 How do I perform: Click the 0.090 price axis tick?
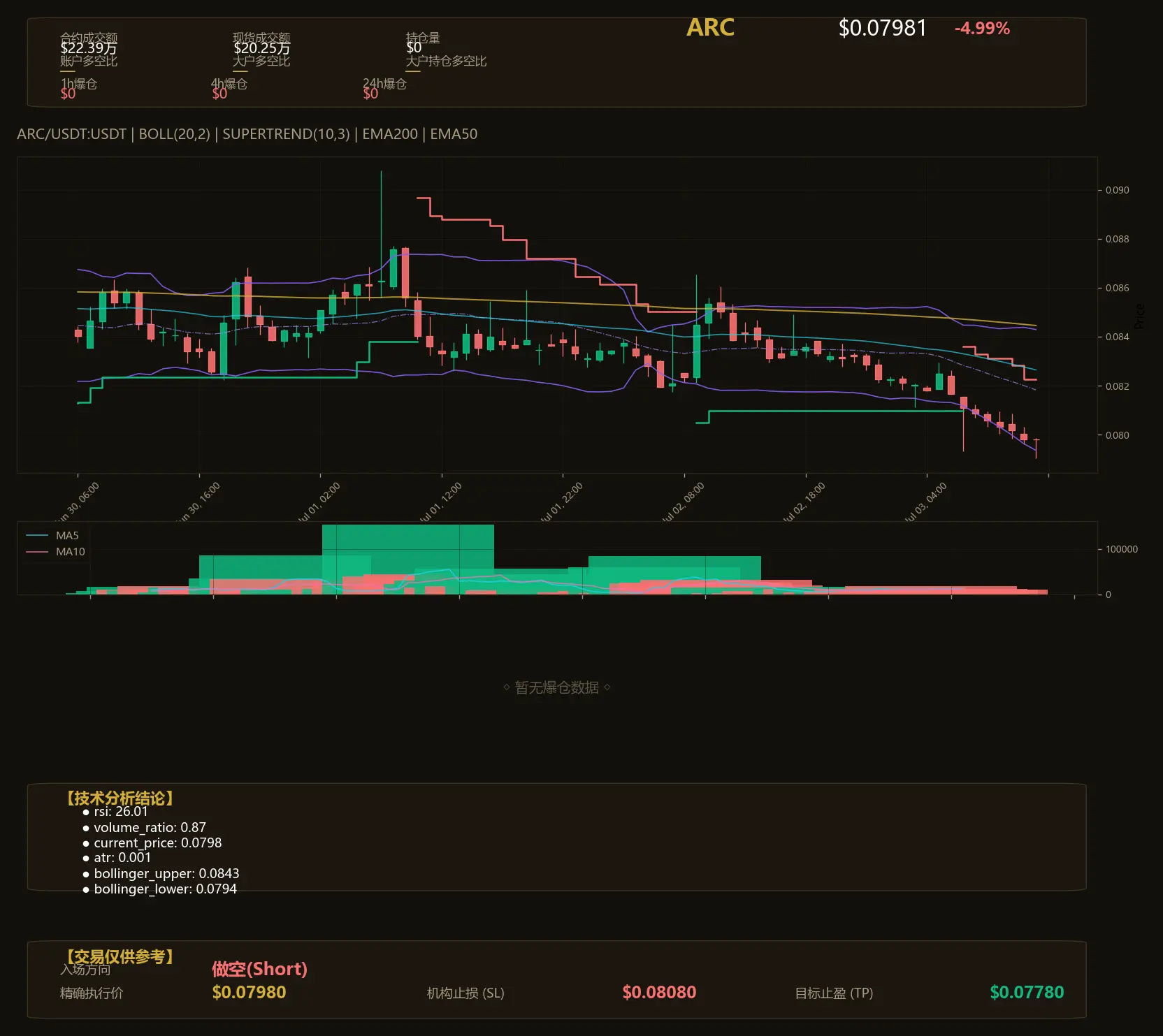click(1117, 190)
